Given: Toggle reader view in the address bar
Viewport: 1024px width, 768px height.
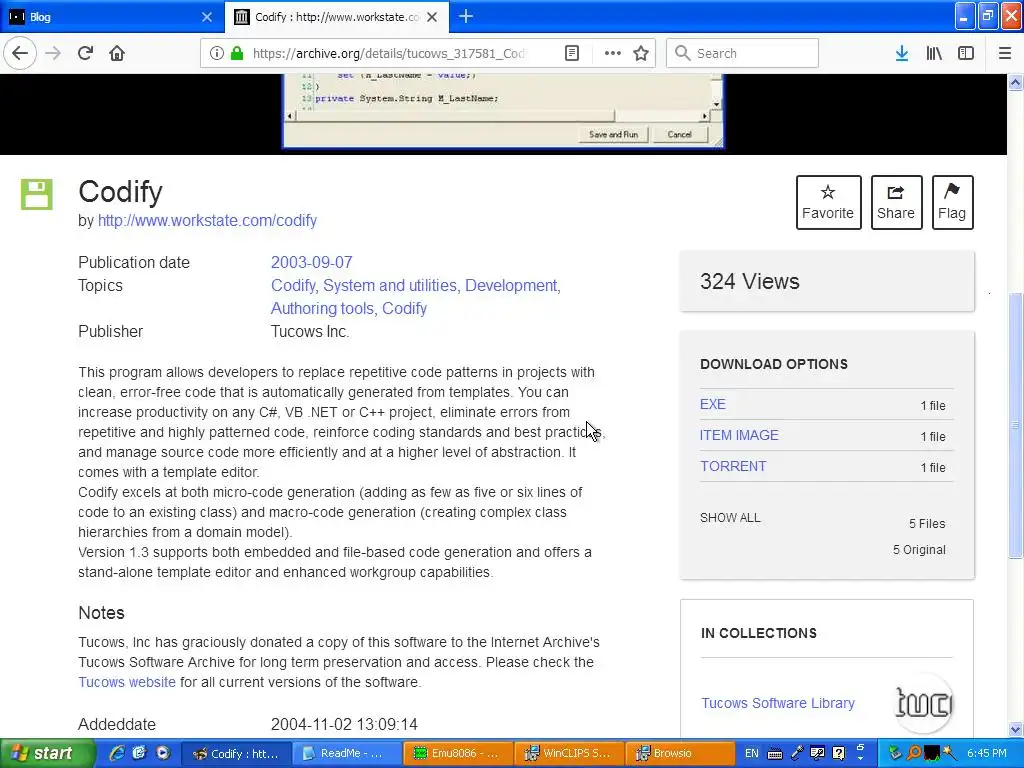Looking at the screenshot, I should [x=572, y=53].
